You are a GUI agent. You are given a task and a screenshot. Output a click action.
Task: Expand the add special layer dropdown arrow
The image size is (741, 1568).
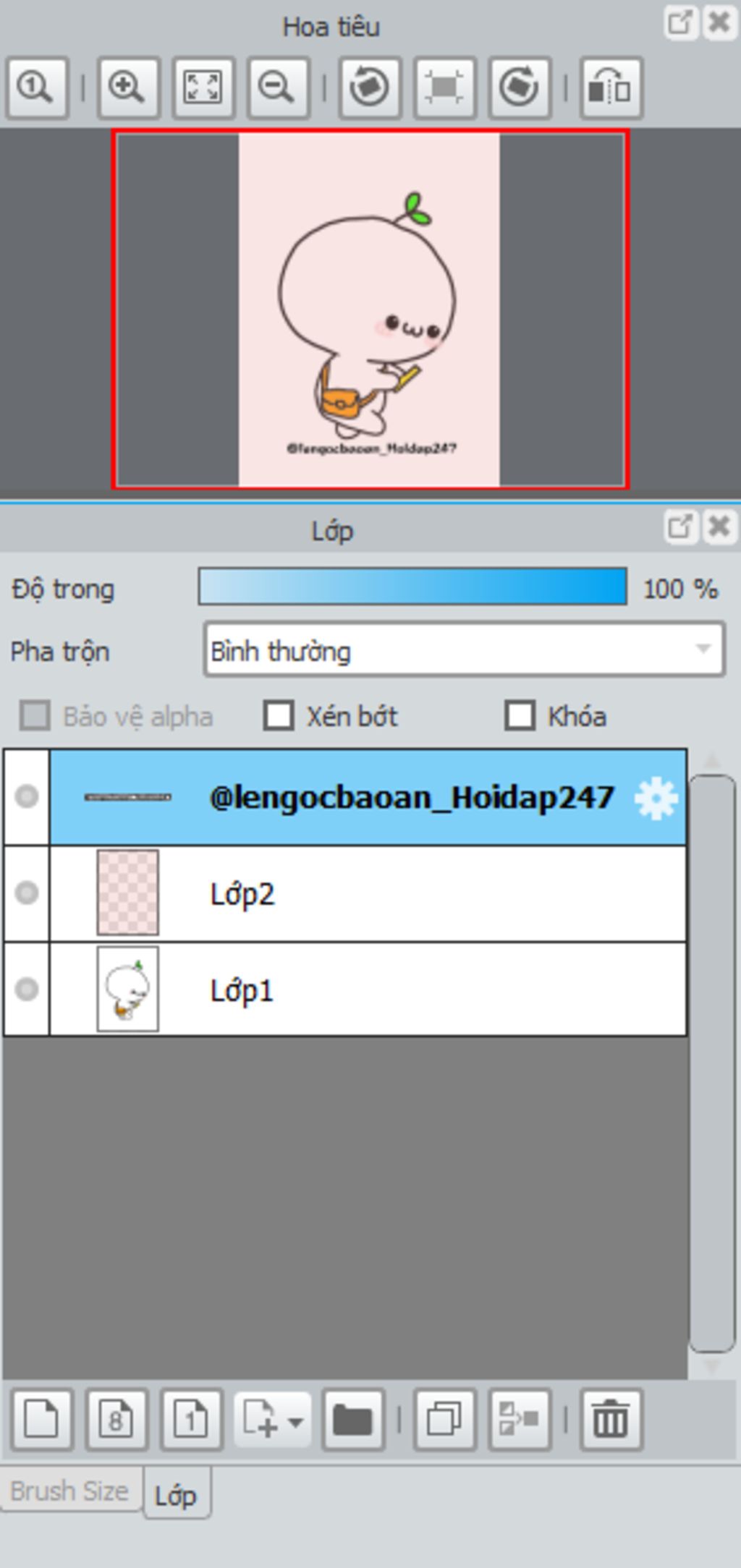[x=295, y=1422]
